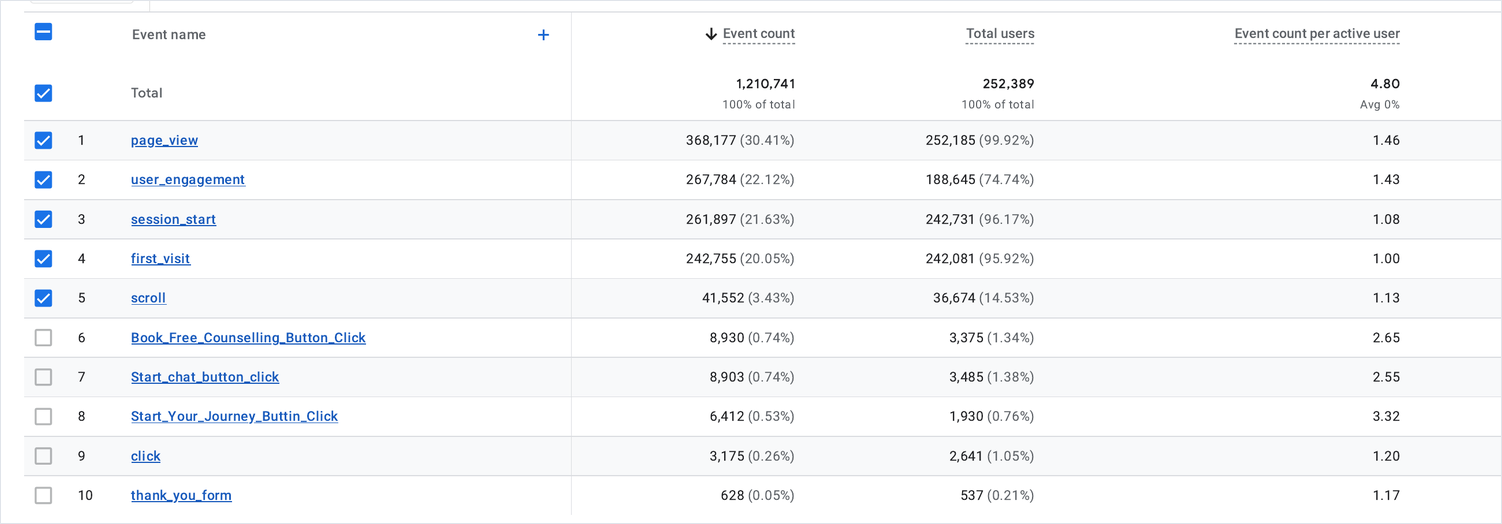
Task: Open the thank_you_form event link
Action: 181,495
